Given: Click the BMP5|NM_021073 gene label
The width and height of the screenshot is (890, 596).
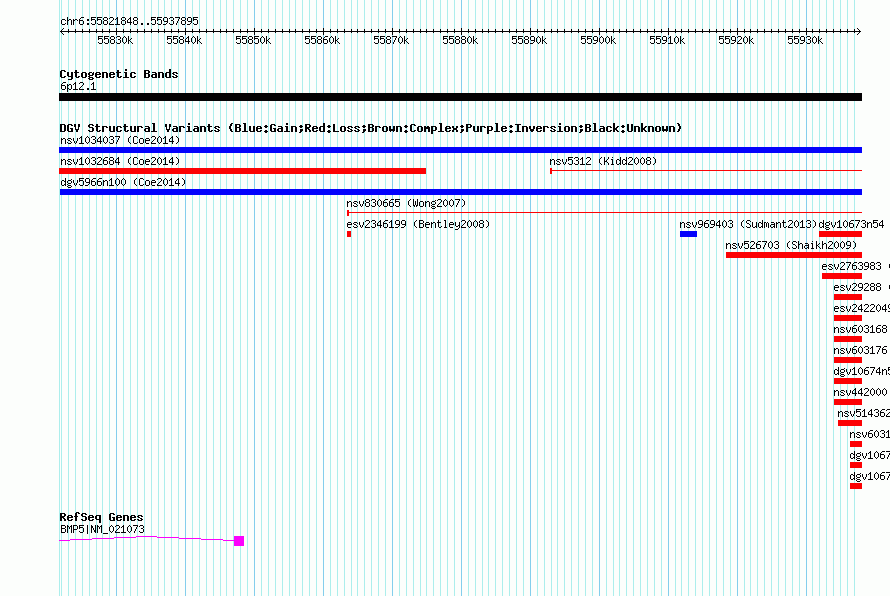Looking at the screenshot, I should [102, 529].
